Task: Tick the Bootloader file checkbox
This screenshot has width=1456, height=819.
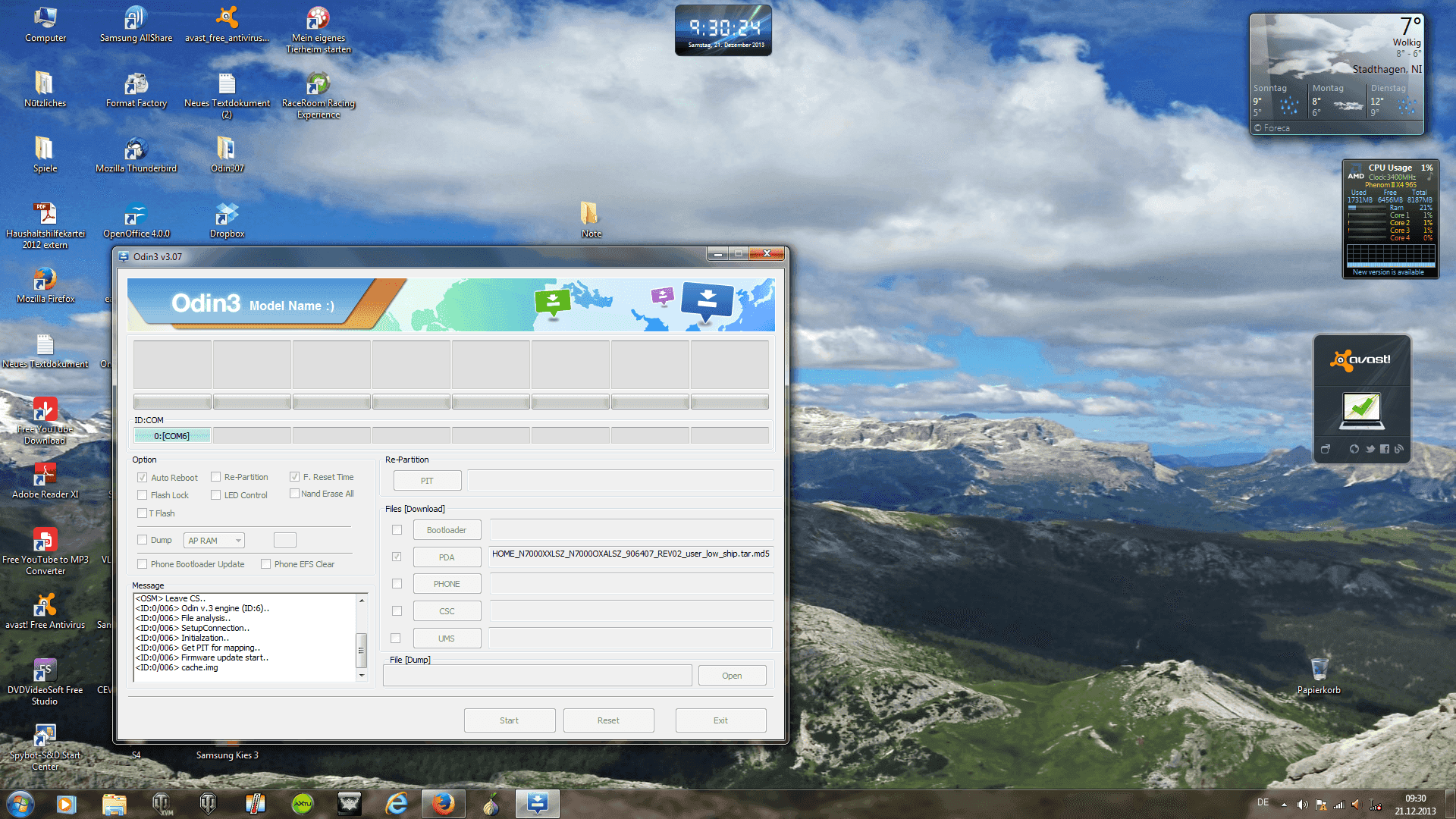Action: 397,530
